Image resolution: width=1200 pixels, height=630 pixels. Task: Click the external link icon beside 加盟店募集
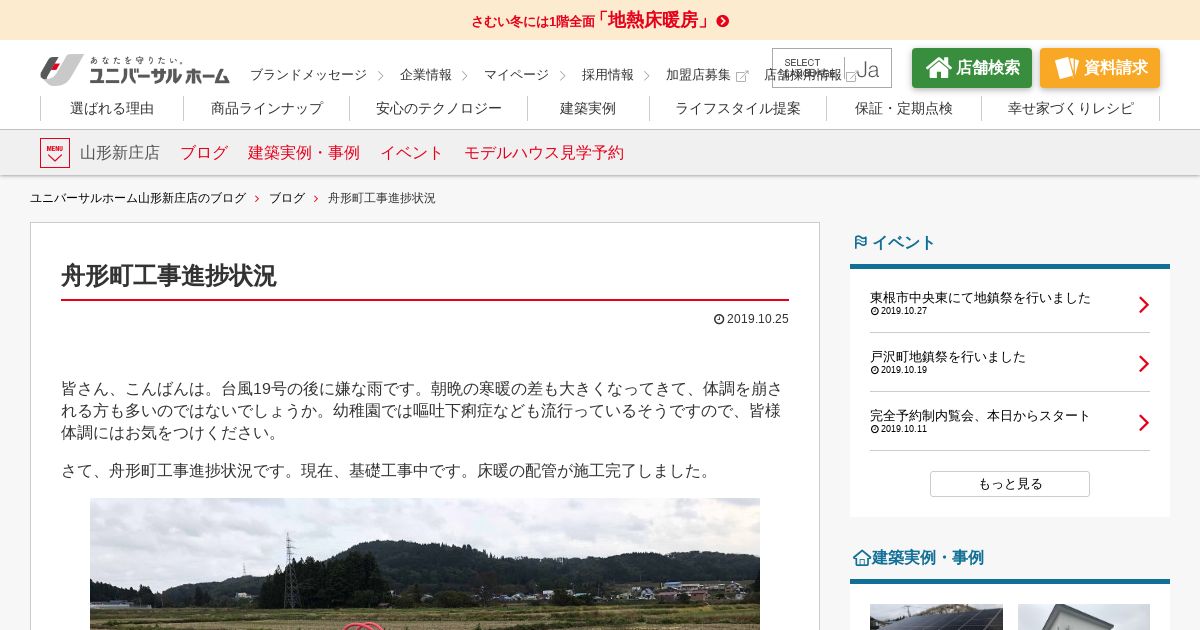point(742,76)
